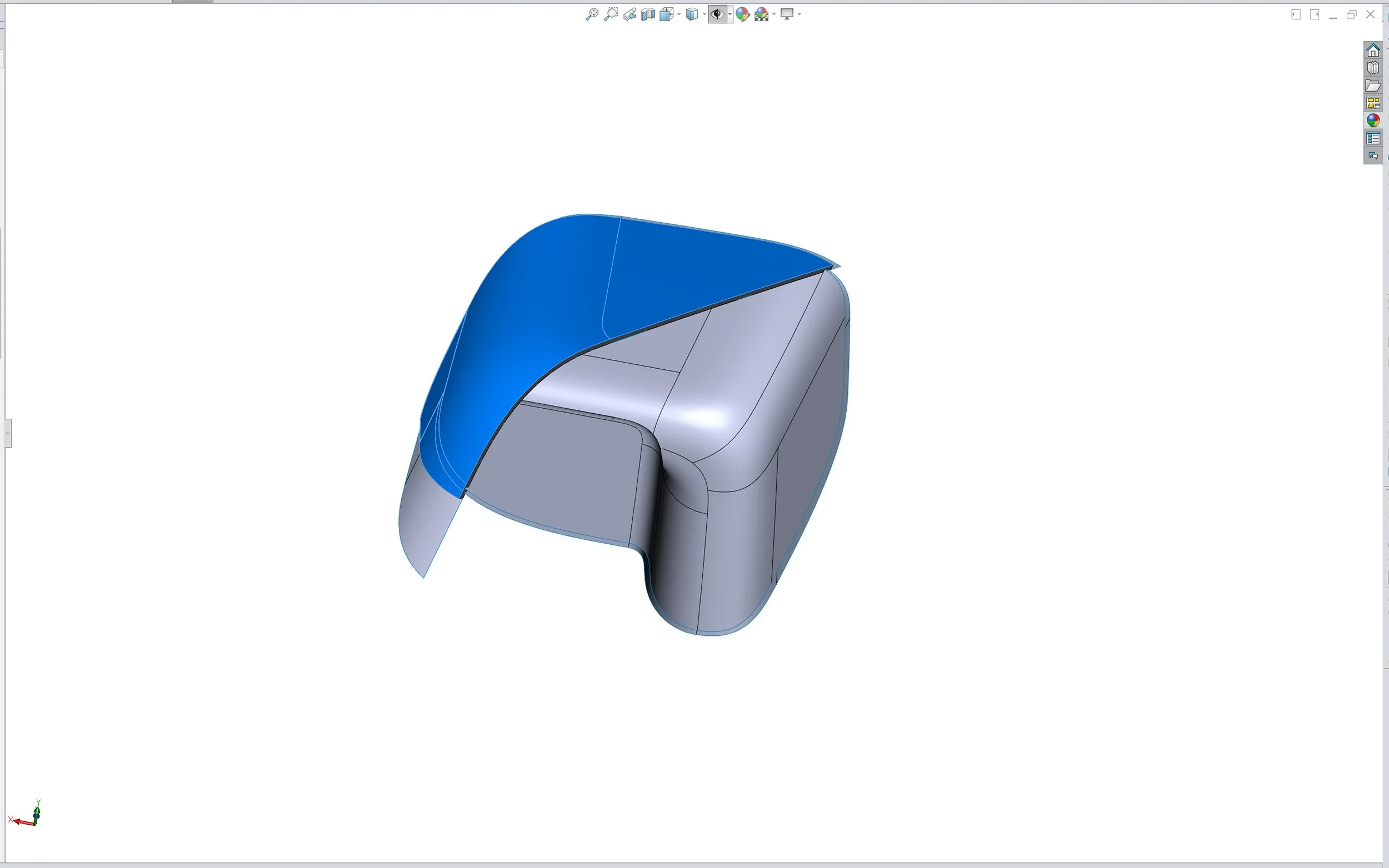Open the View Palette task pane tab
Screen dimensions: 1389x868
1372,103
